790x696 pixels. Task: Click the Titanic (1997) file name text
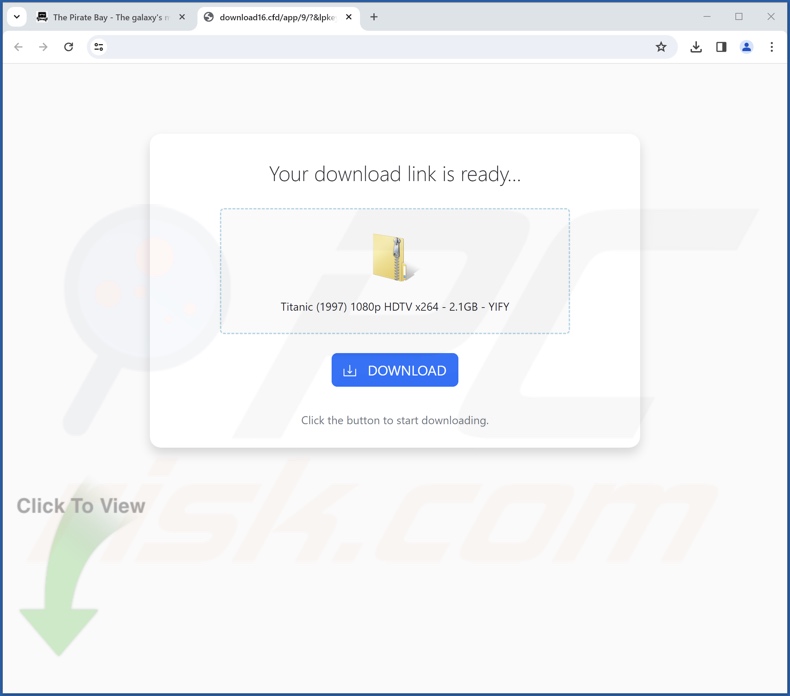[395, 306]
